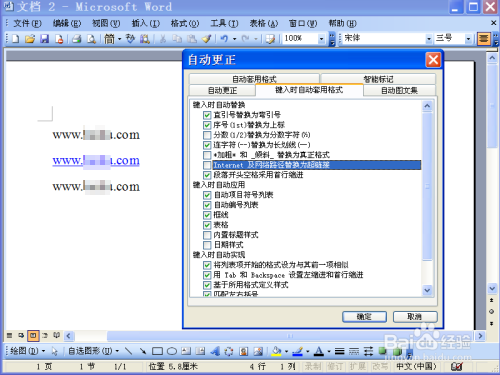Click the Paste clipboard icon
Viewport: 500px width, 375px height.
(x=192, y=39)
